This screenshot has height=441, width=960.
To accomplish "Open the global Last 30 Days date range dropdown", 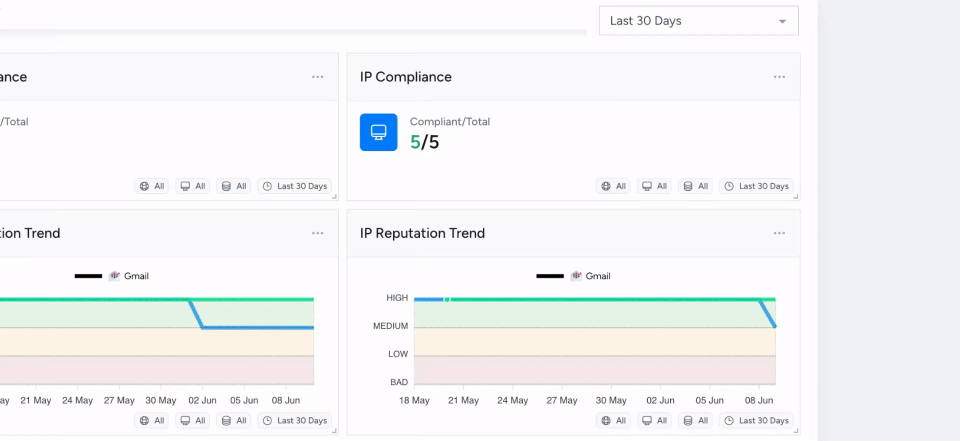I will [698, 21].
